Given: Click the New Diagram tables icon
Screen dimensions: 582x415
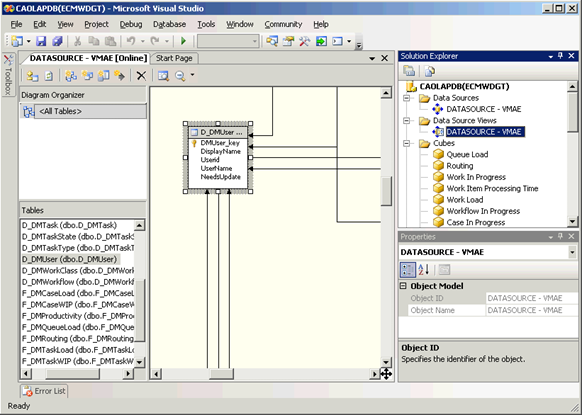Looking at the screenshot, I should [71, 76].
